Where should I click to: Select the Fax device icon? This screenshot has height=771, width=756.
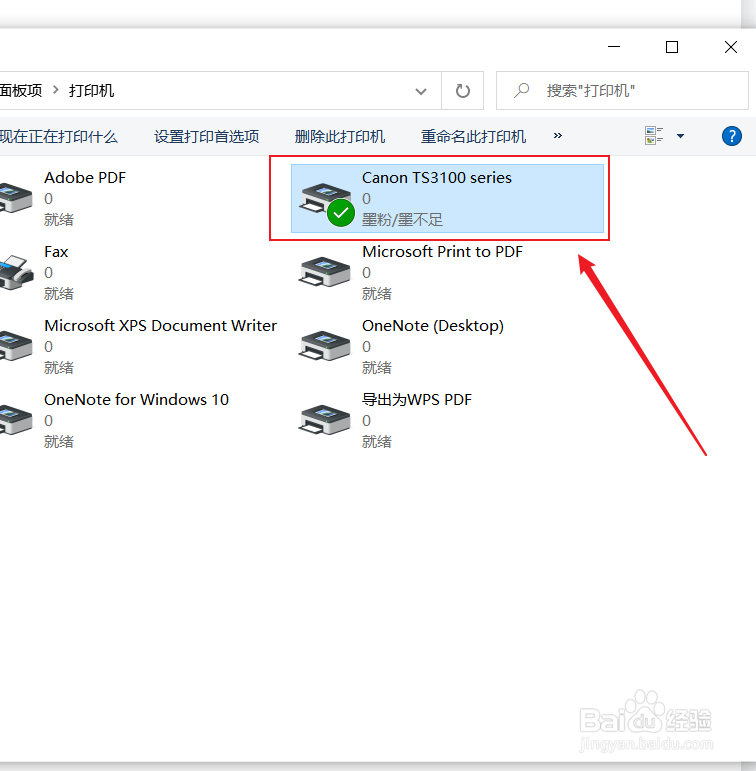click(16, 271)
